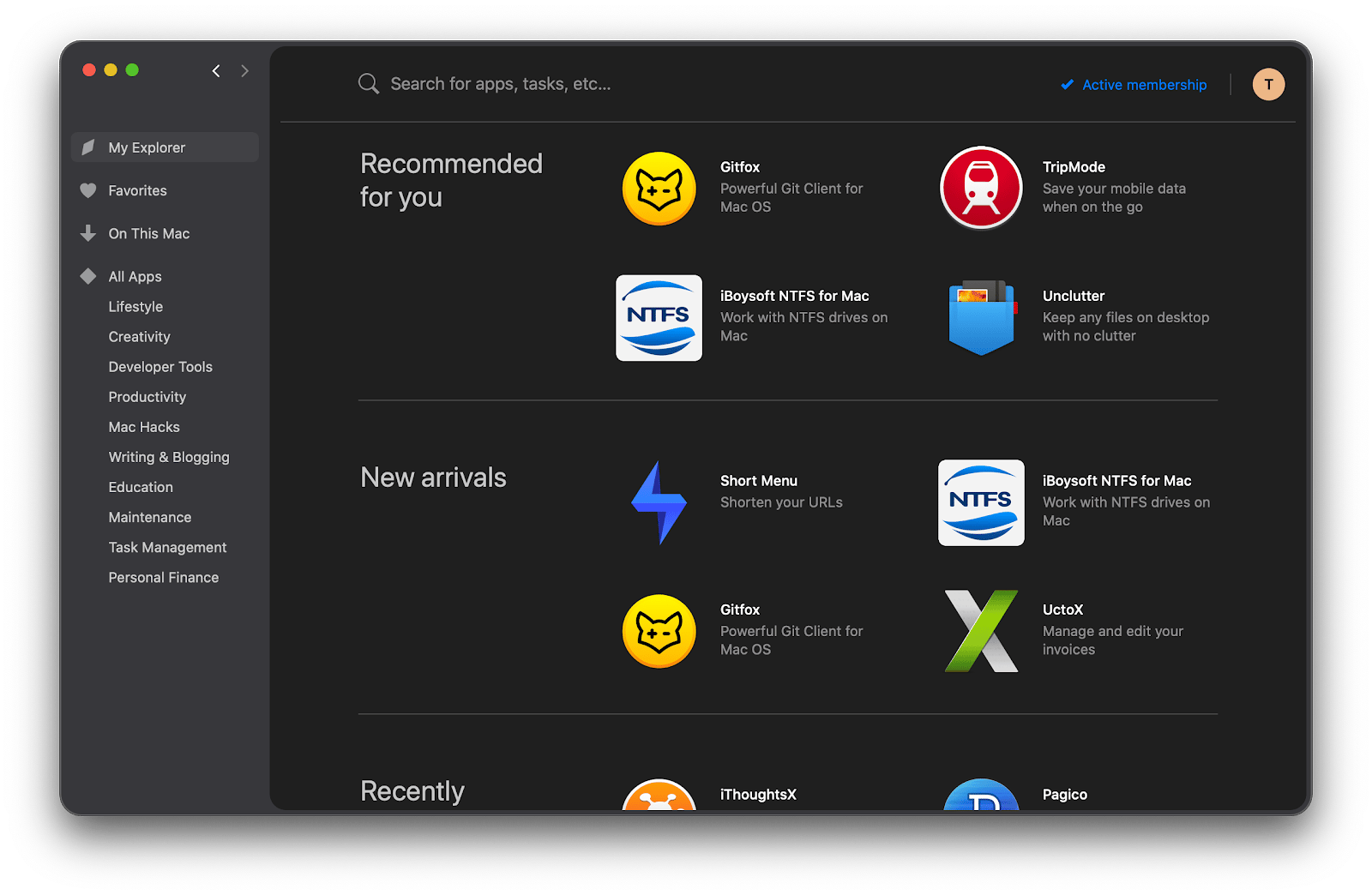Click 'Shorten your URLs' description
Viewport: 1372px width, 895px height.
pos(781,502)
